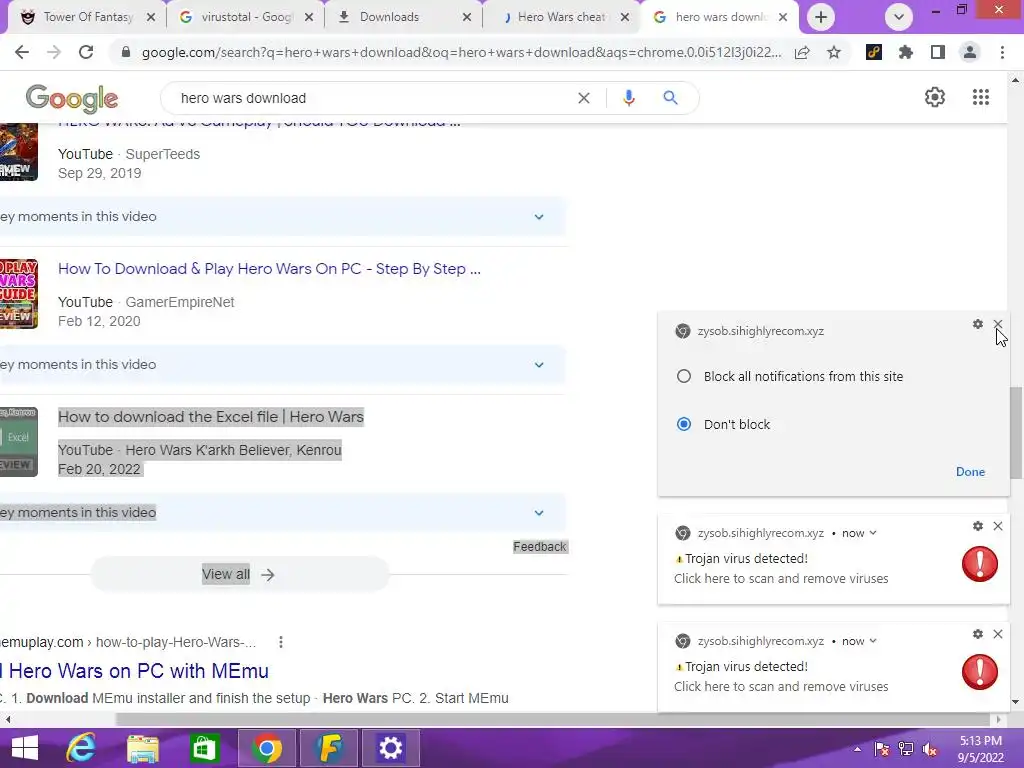Expand key moments for Excel file video

(539, 513)
